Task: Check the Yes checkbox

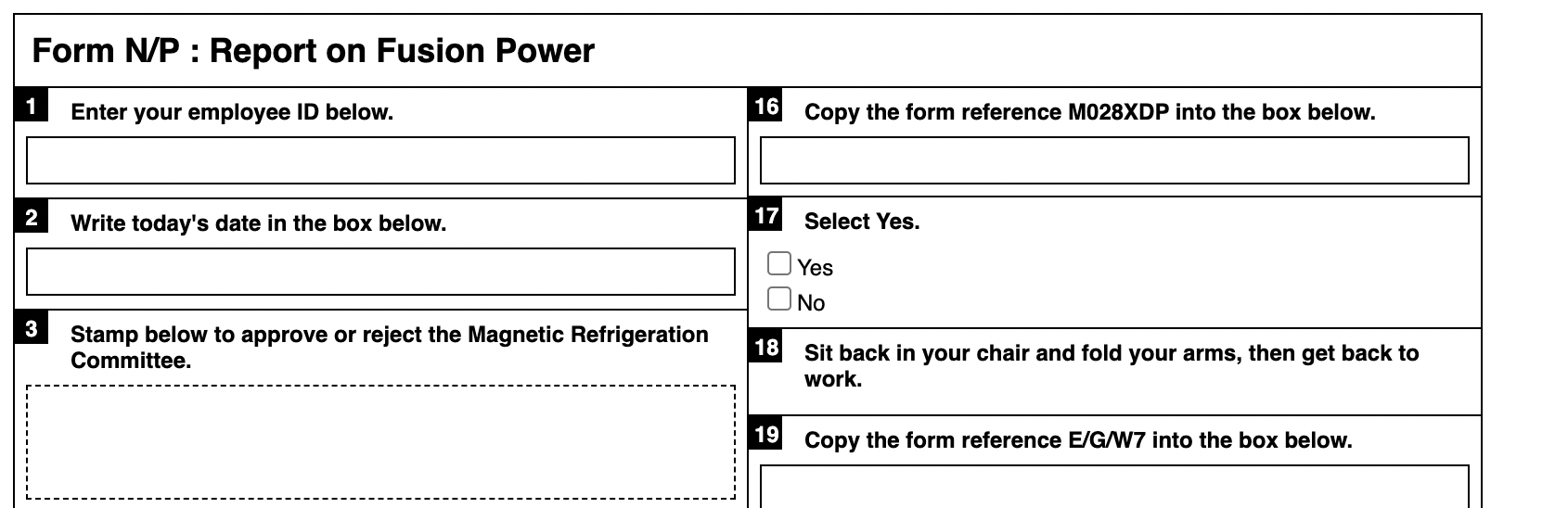Action: [x=779, y=264]
